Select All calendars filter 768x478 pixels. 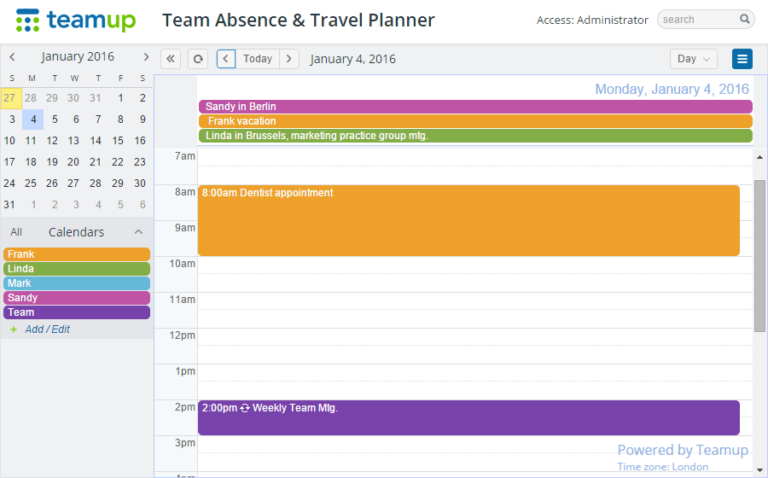pos(16,232)
